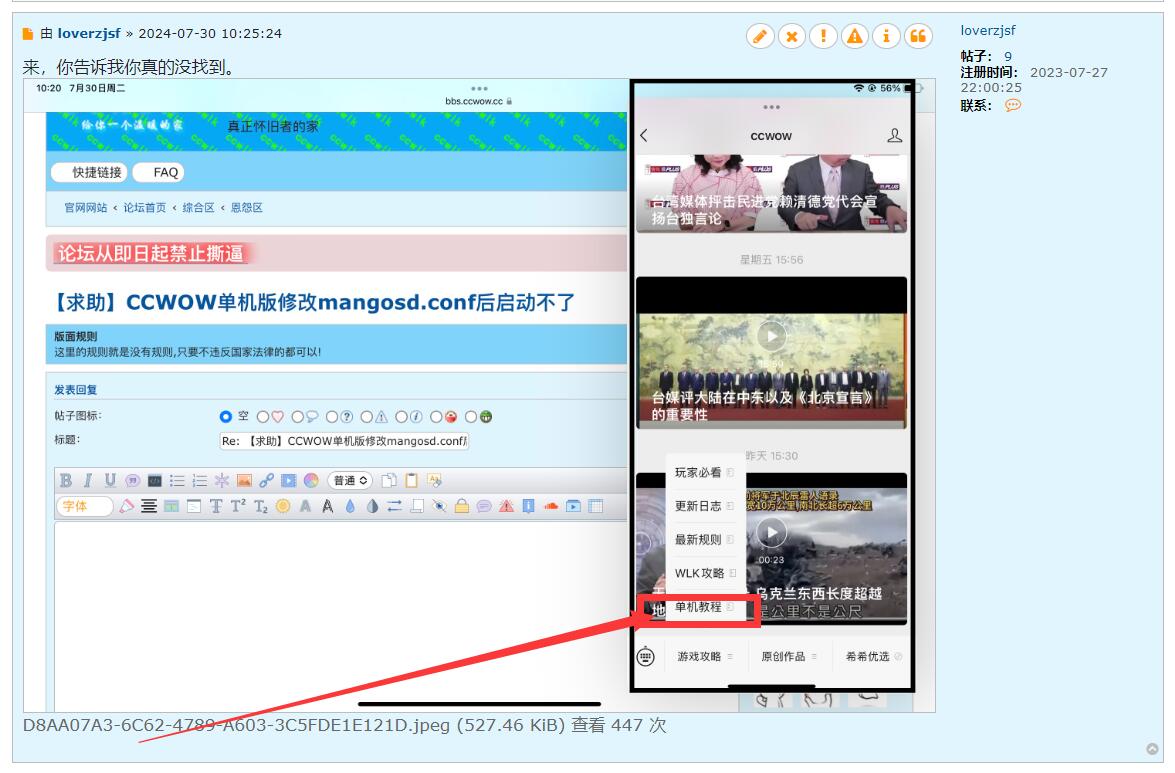1175x773 pixels.
Task: Select the heart post icon radio button
Action: coord(262,417)
